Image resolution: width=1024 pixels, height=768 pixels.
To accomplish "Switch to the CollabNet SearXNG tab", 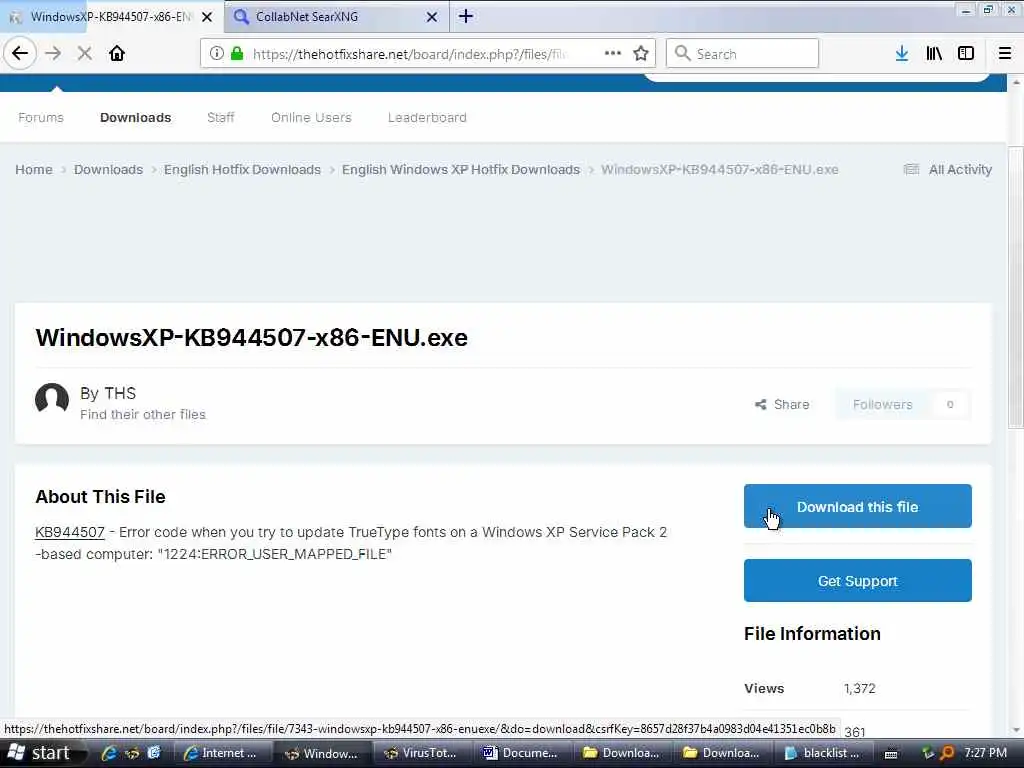I will point(336,17).
